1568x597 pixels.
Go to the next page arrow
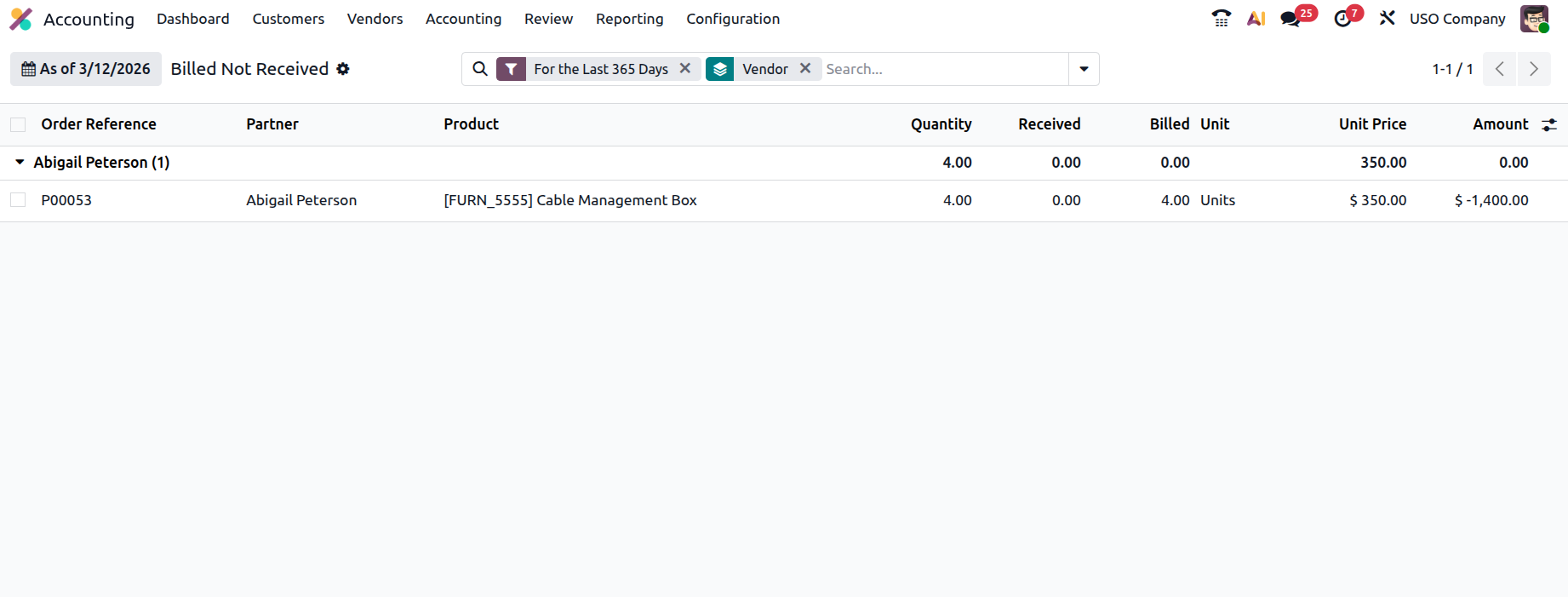(1534, 69)
